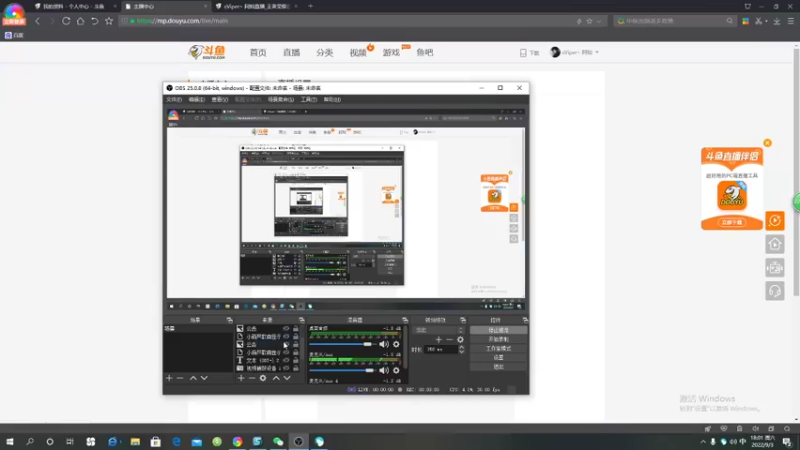
Task: Open the transition type dropdown (淡出)
Action: (439, 330)
